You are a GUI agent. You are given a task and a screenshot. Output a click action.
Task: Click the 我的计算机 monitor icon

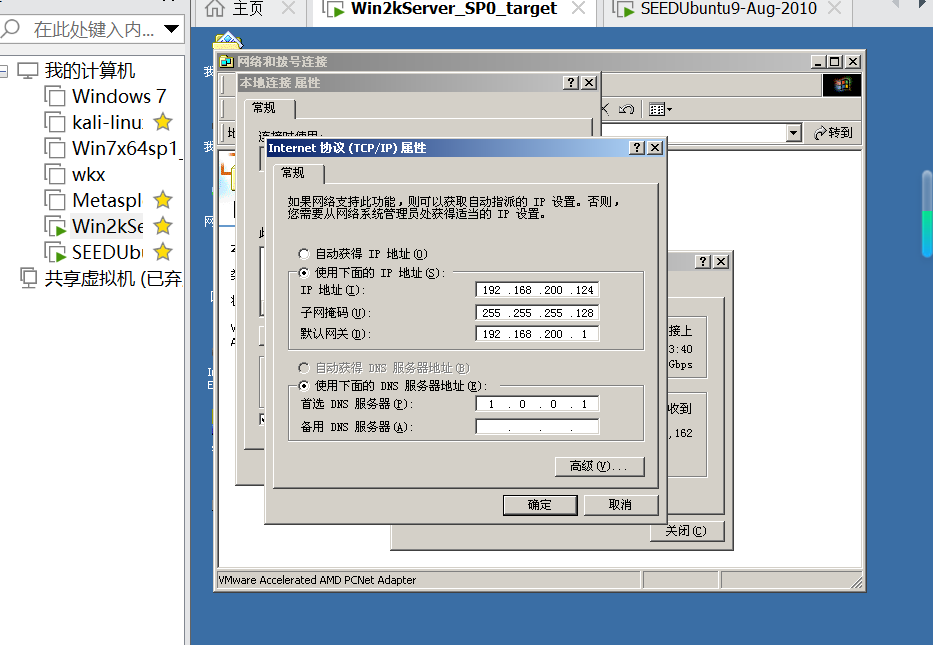click(x=27, y=71)
